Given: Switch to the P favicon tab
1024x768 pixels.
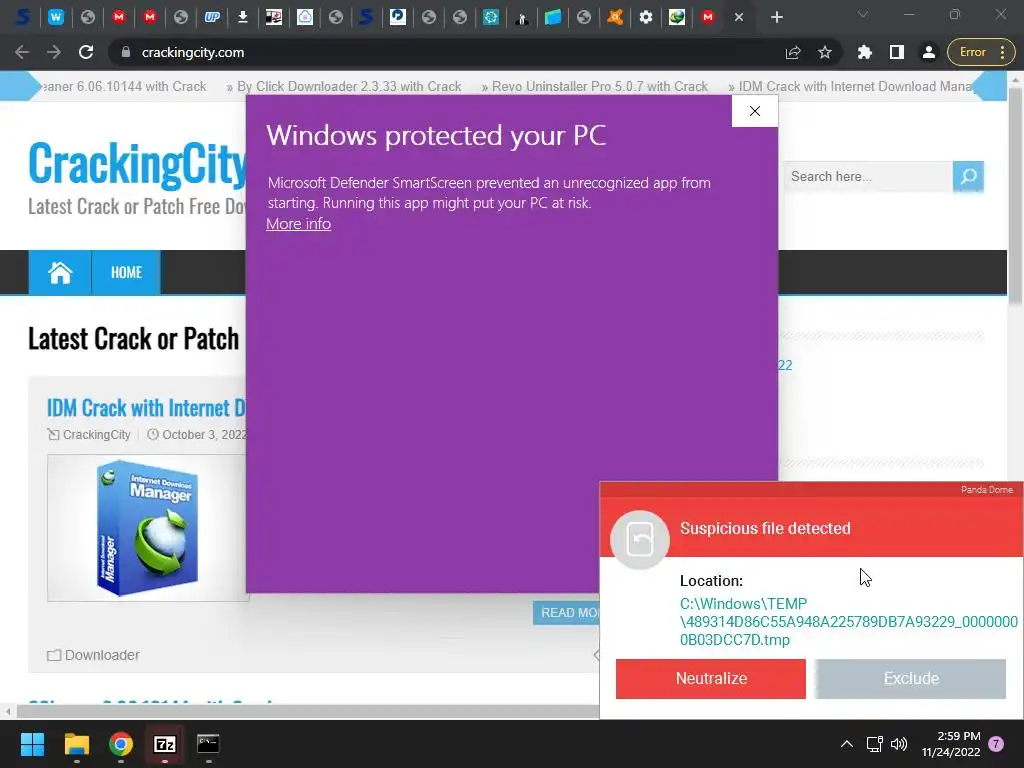Looking at the screenshot, I should tap(398, 17).
